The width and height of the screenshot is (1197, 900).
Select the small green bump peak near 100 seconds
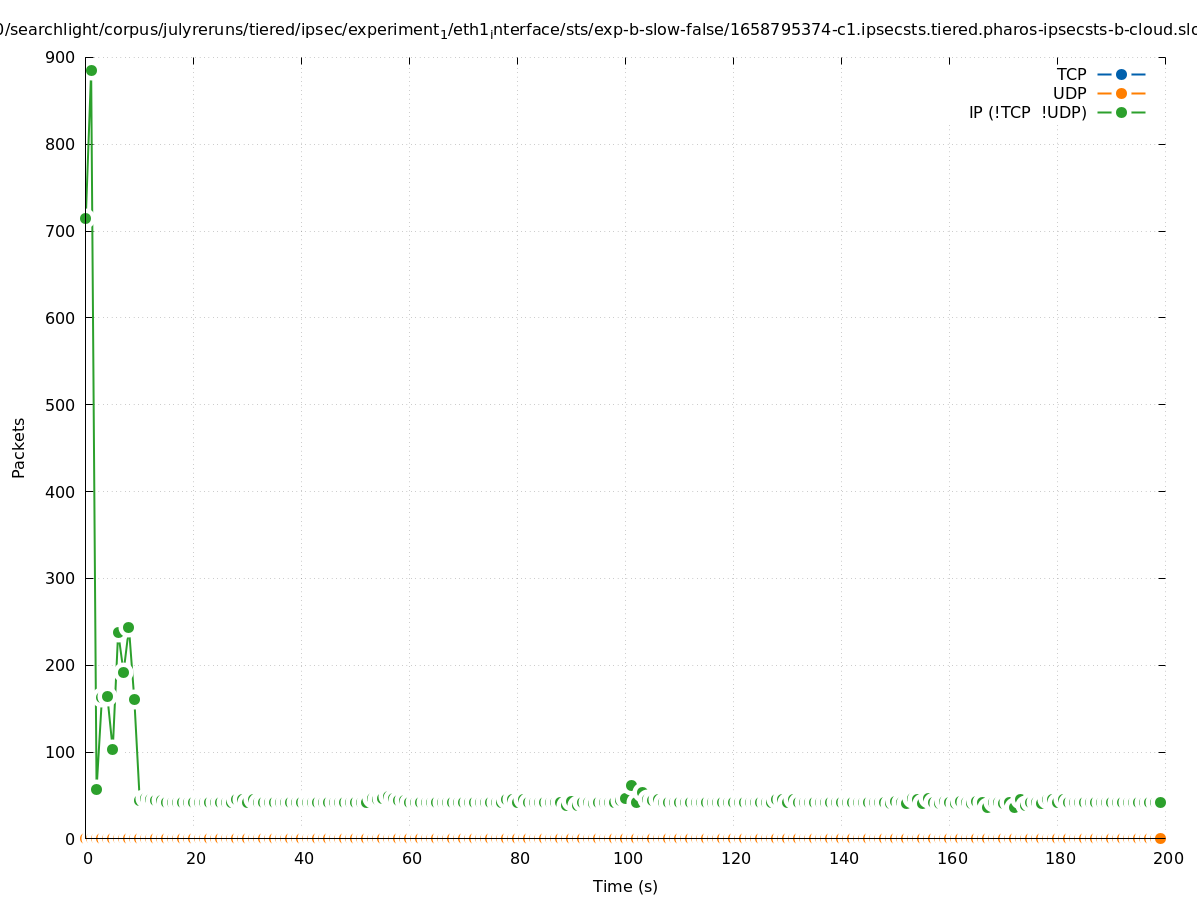coord(631,786)
